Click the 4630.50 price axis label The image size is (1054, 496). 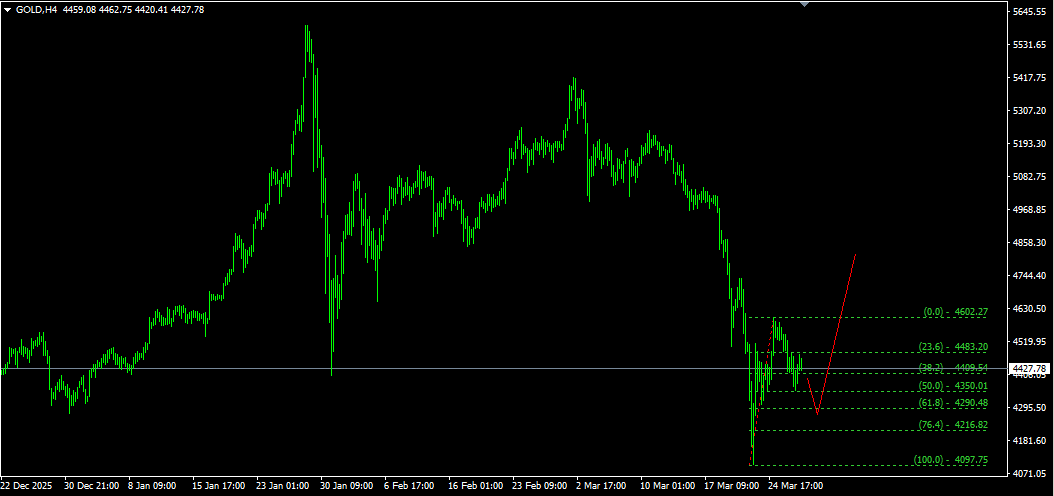(x=1030, y=308)
